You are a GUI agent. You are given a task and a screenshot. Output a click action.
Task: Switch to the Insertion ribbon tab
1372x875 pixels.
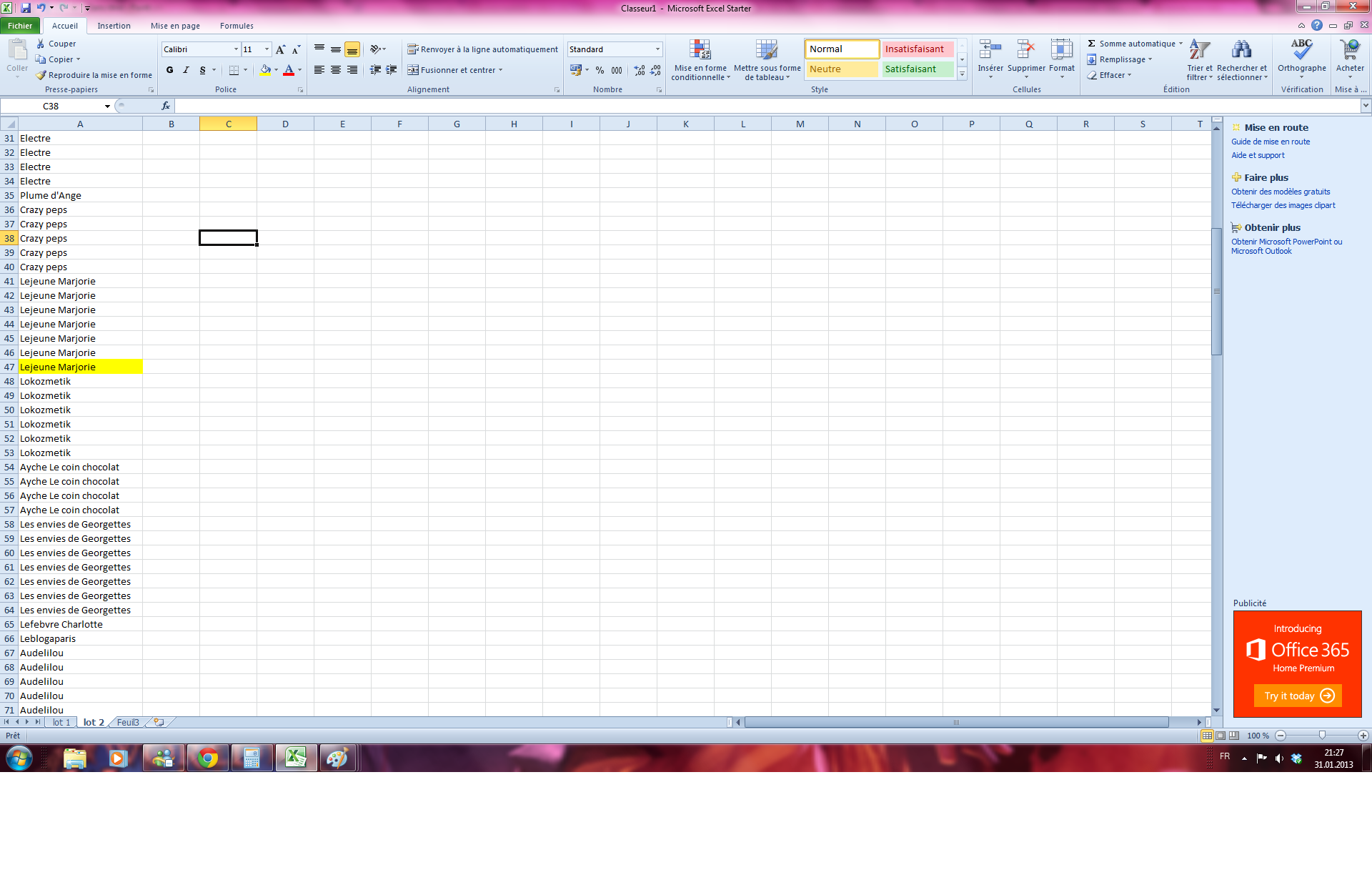click(114, 26)
